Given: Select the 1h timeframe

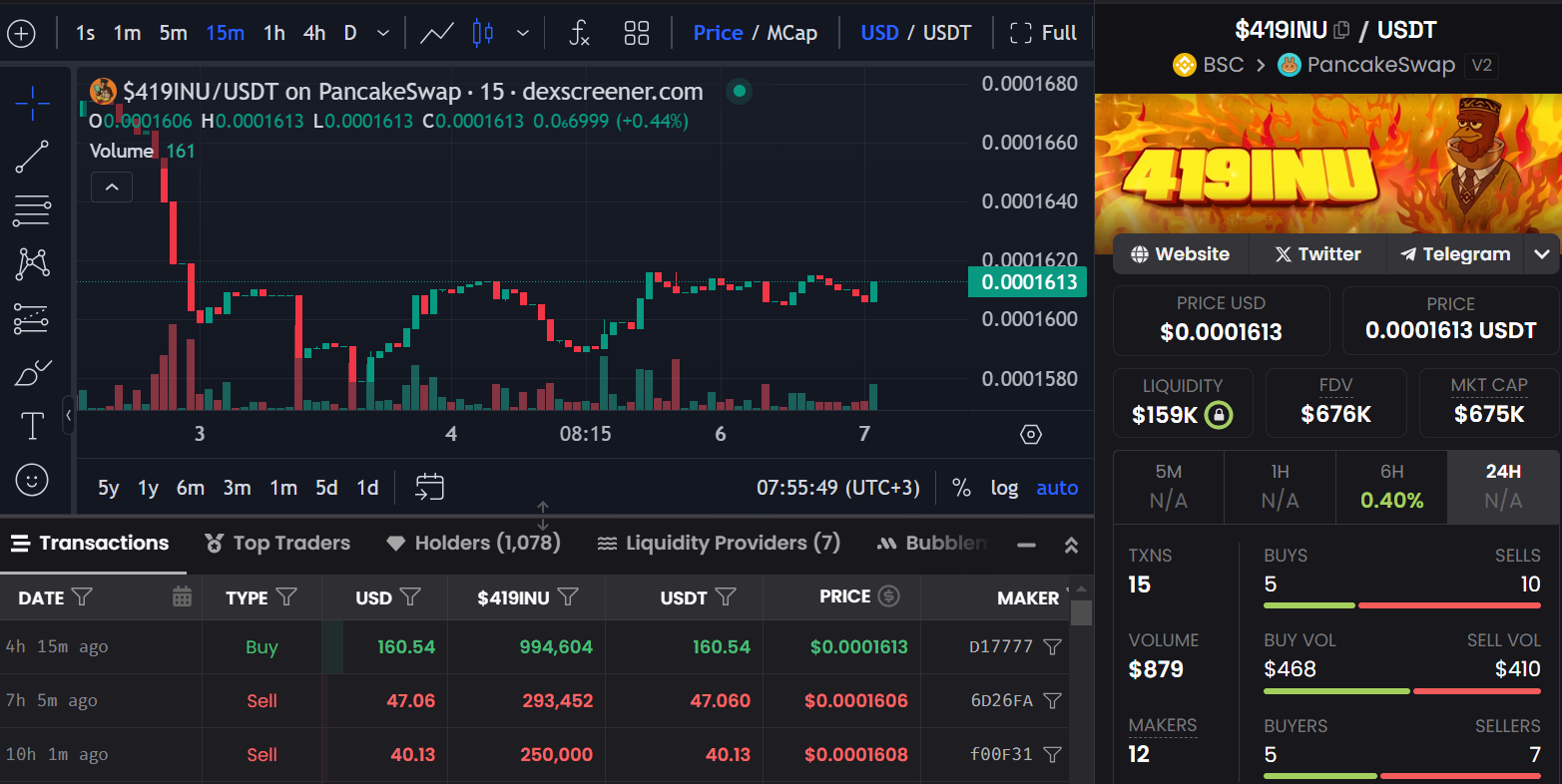Looking at the screenshot, I should click(274, 33).
